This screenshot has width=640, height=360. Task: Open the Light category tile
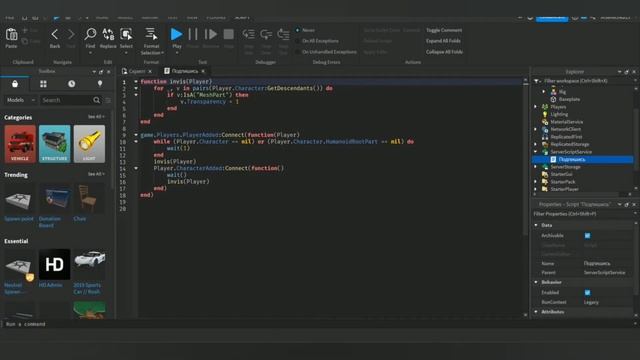[89, 144]
